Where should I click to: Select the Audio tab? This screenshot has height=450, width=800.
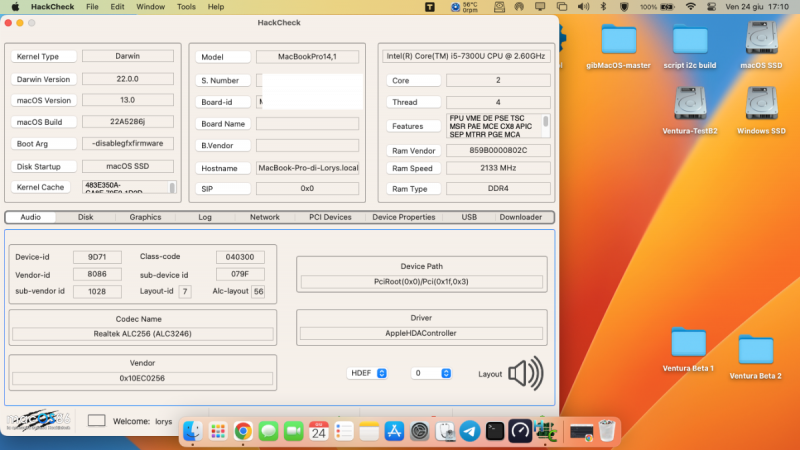pos(31,217)
